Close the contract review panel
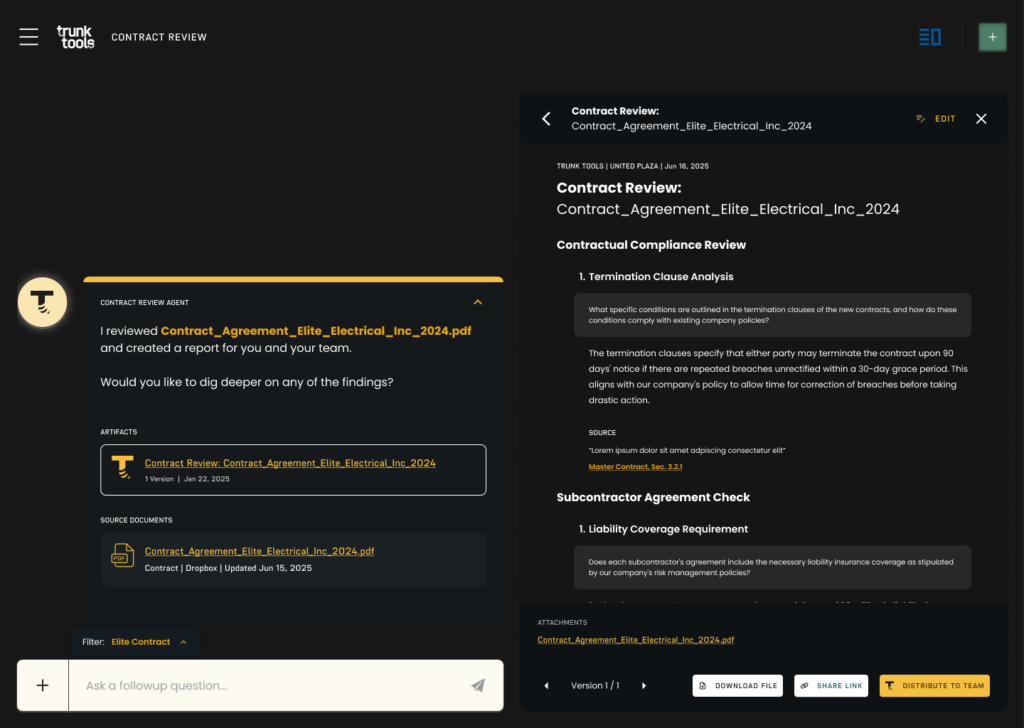Screen dimensions: 1024x728 [x=981, y=119]
